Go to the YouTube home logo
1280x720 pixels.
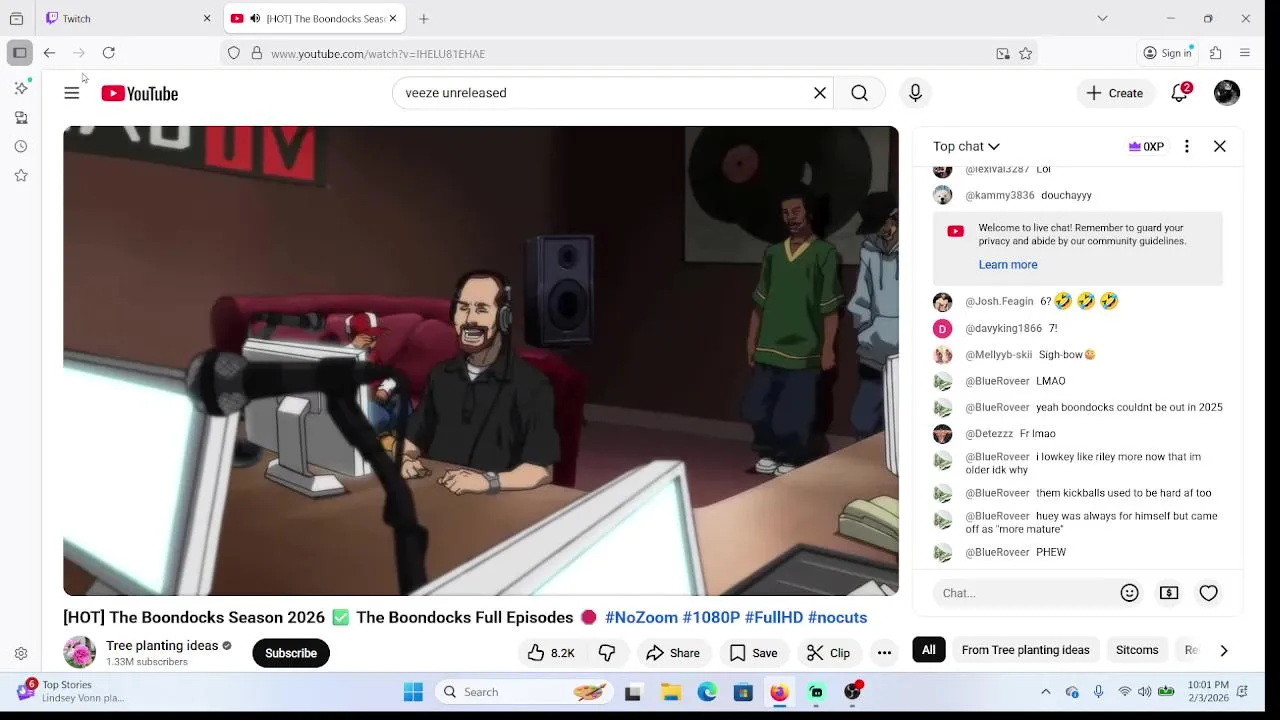[139, 93]
